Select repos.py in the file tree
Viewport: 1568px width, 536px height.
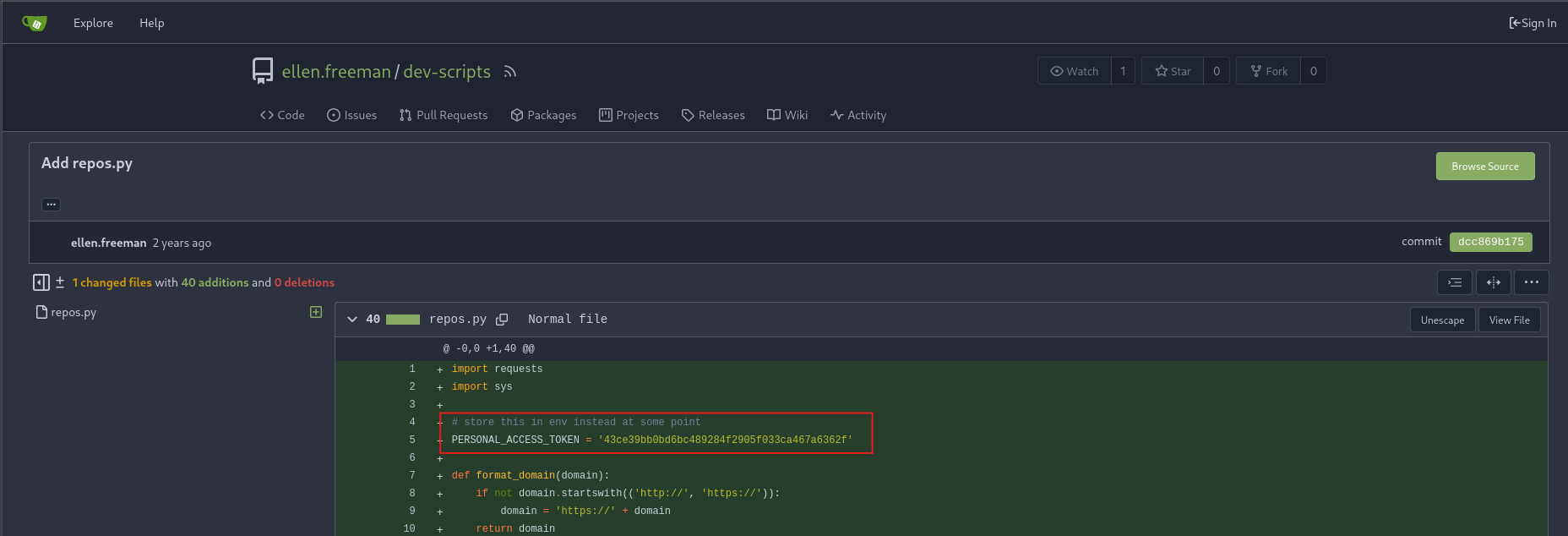click(73, 312)
